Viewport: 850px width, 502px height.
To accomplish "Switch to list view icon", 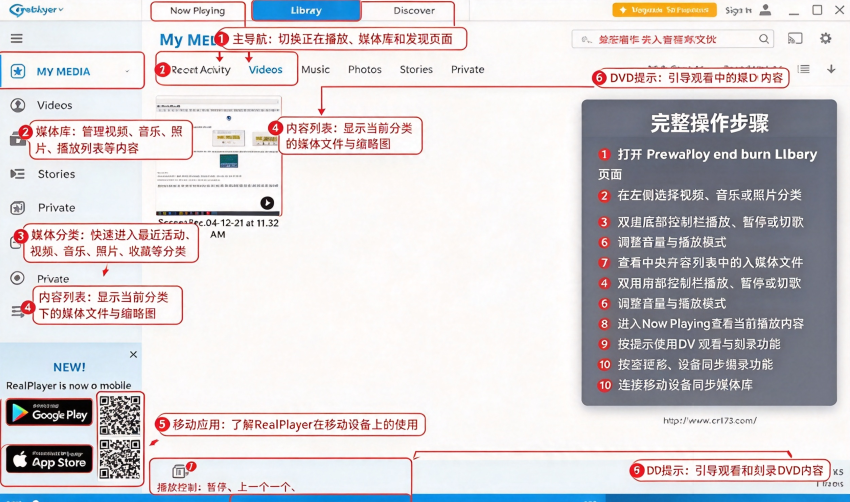I will pyautogui.click(x=803, y=69).
